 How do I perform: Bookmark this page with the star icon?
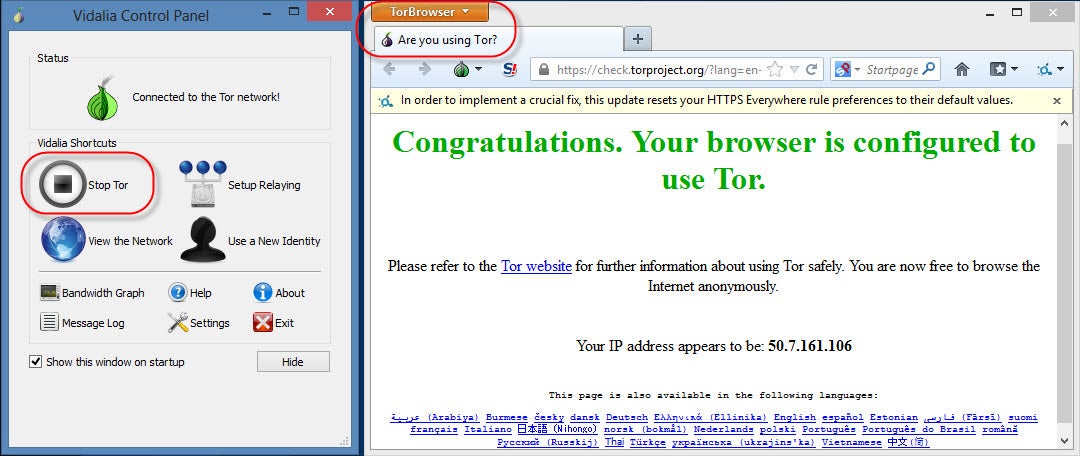(774, 70)
